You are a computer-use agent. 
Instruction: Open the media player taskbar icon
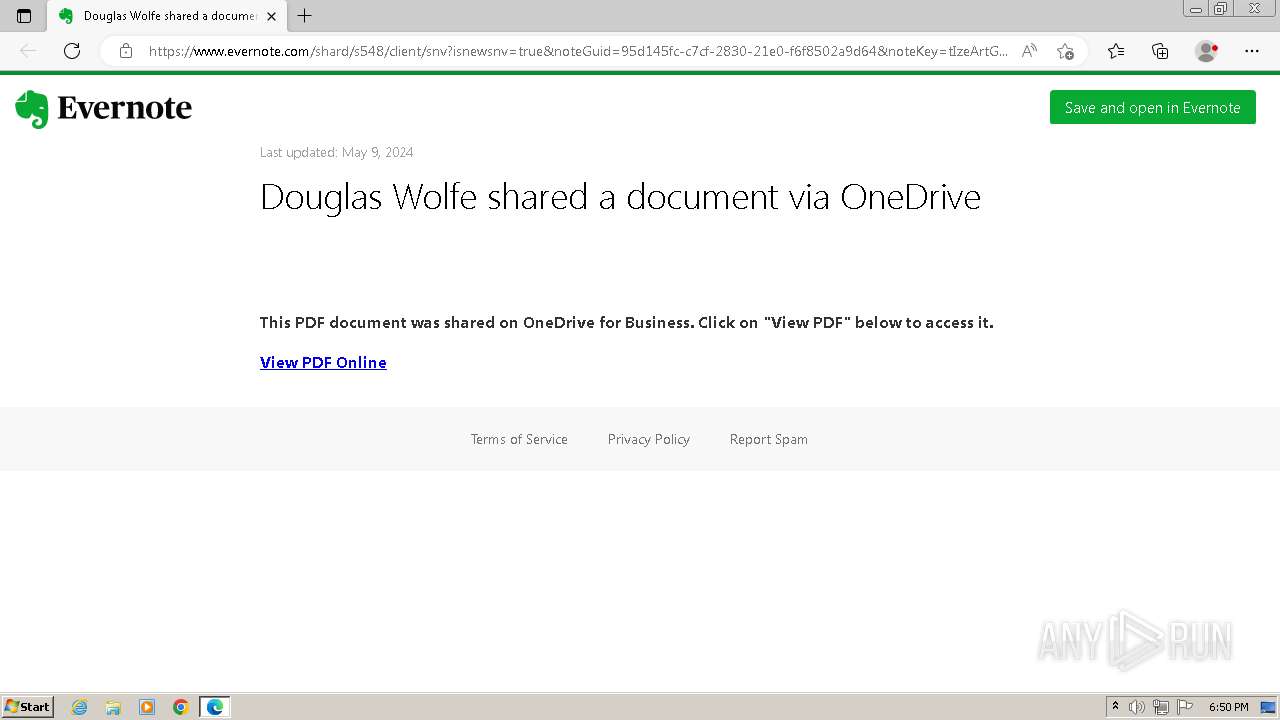(147, 707)
